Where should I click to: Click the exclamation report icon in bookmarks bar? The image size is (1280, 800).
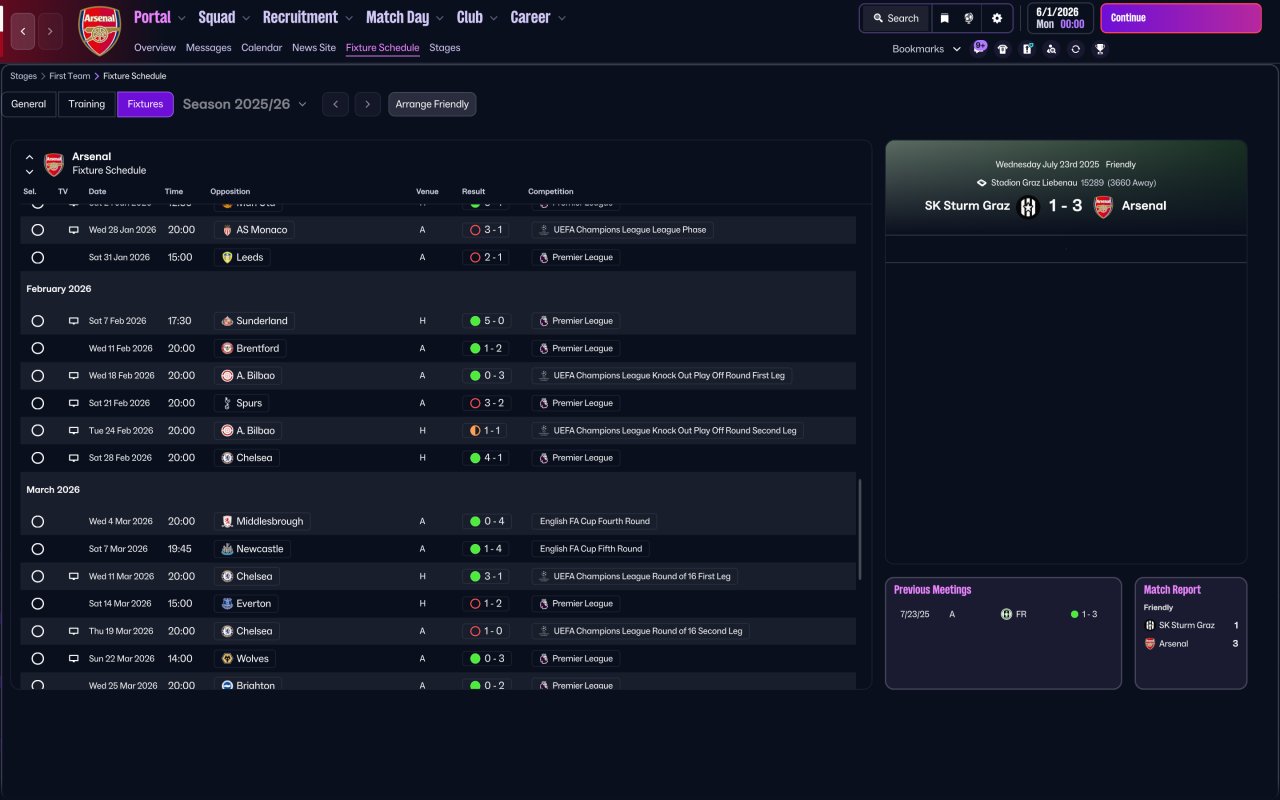pos(1027,49)
